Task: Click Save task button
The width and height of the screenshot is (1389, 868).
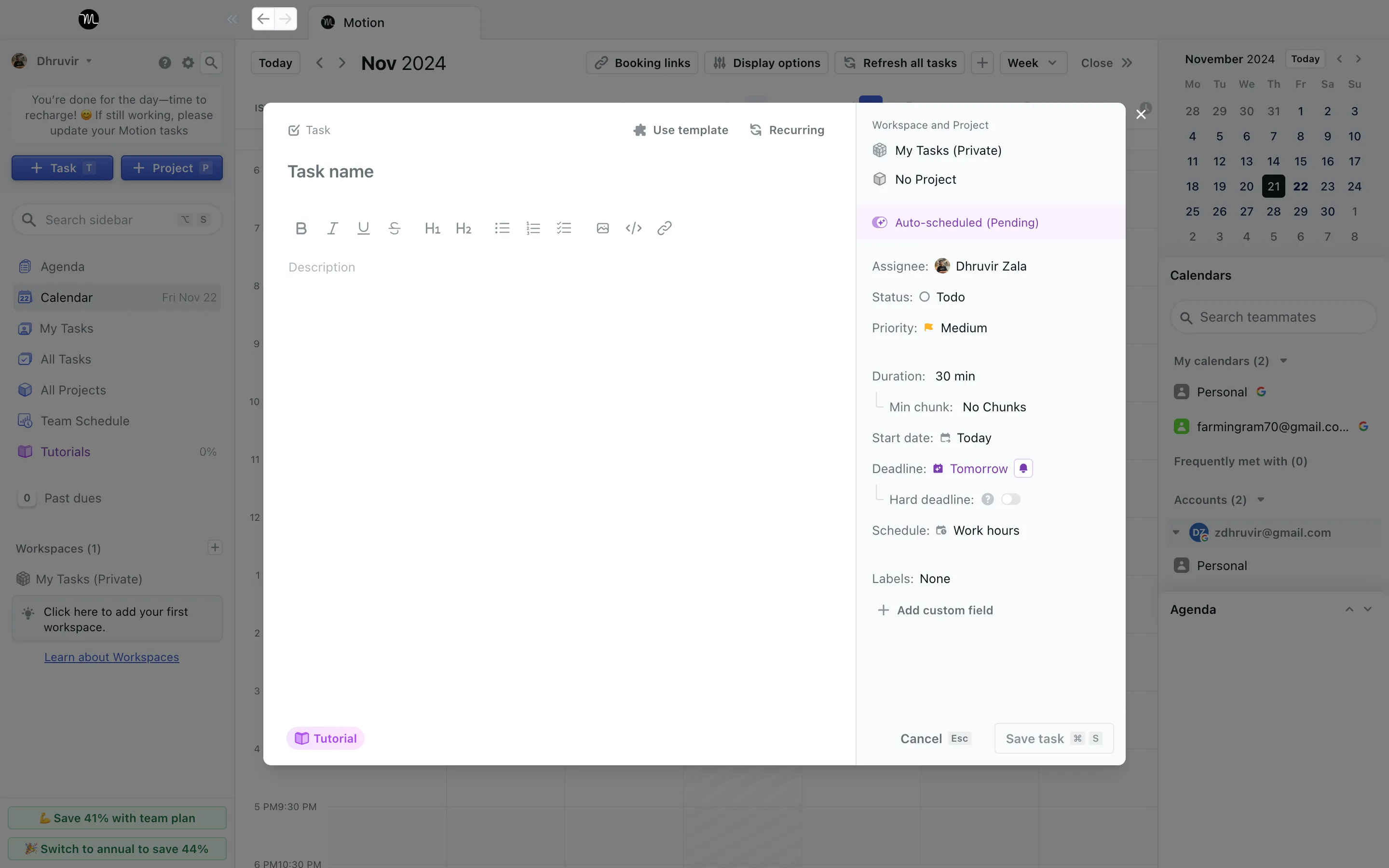Action: click(1054, 738)
